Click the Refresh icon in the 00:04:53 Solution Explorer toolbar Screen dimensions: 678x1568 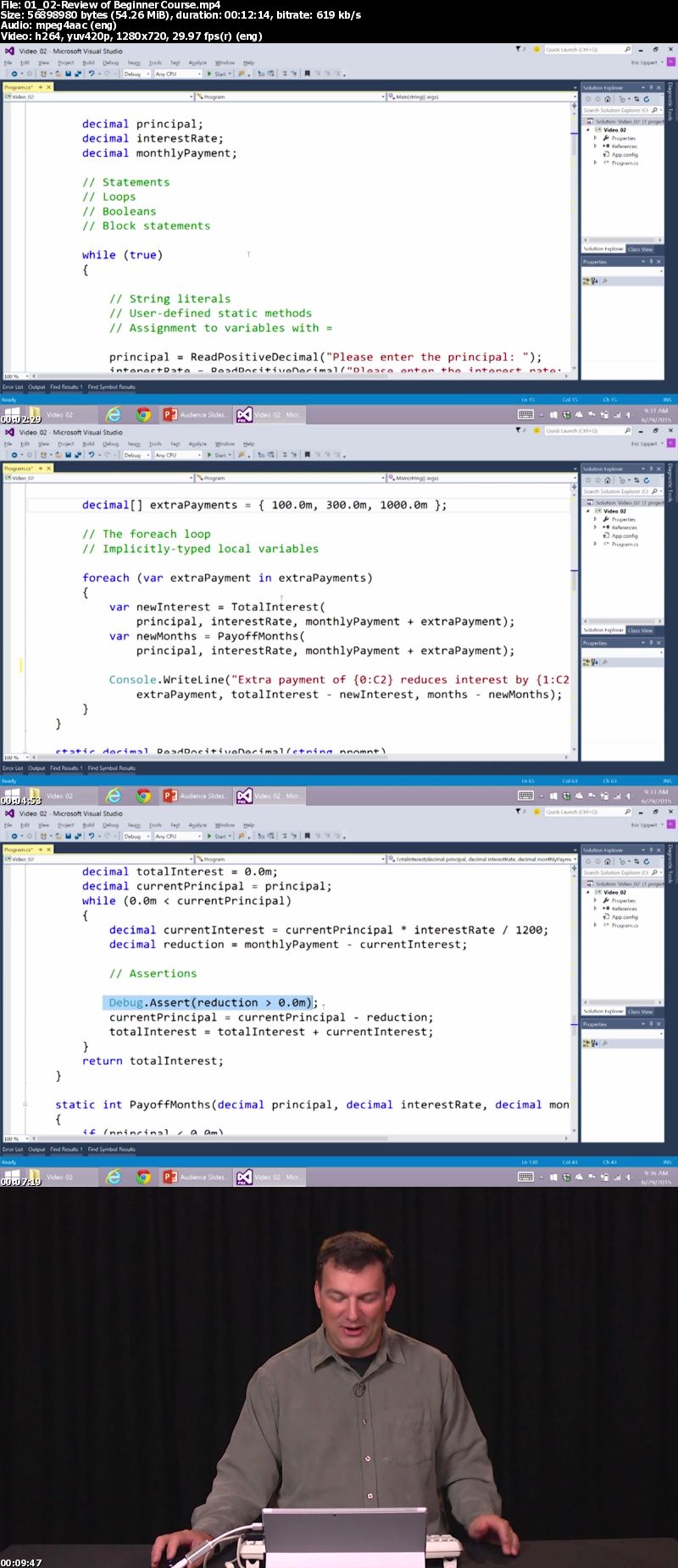click(646, 480)
